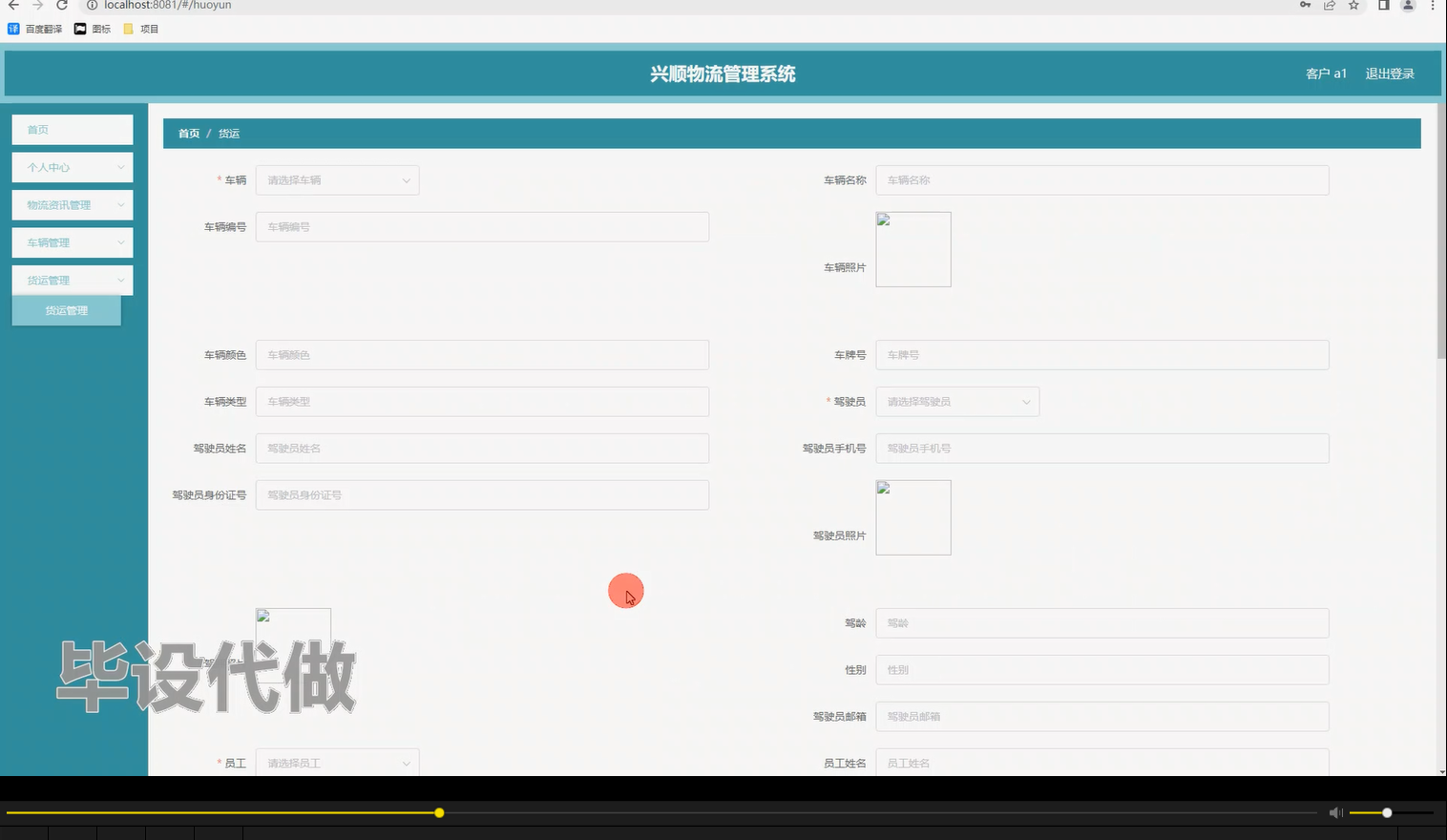Open the 请选择驾驶员 dropdown
The height and width of the screenshot is (840, 1447).
tap(956, 401)
